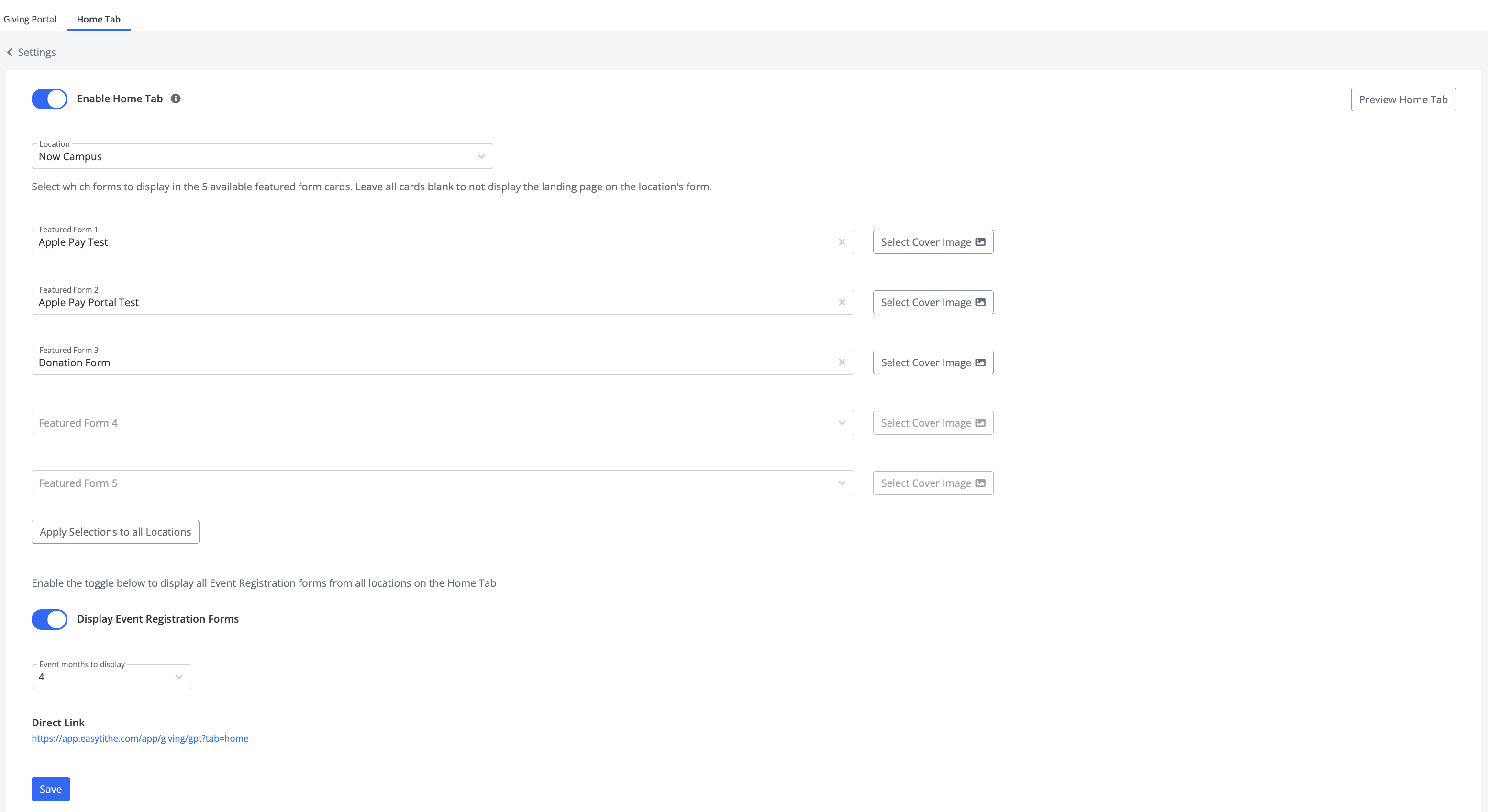Turn off Display Event Registration Forms toggle
The height and width of the screenshot is (812, 1488).
click(x=49, y=619)
